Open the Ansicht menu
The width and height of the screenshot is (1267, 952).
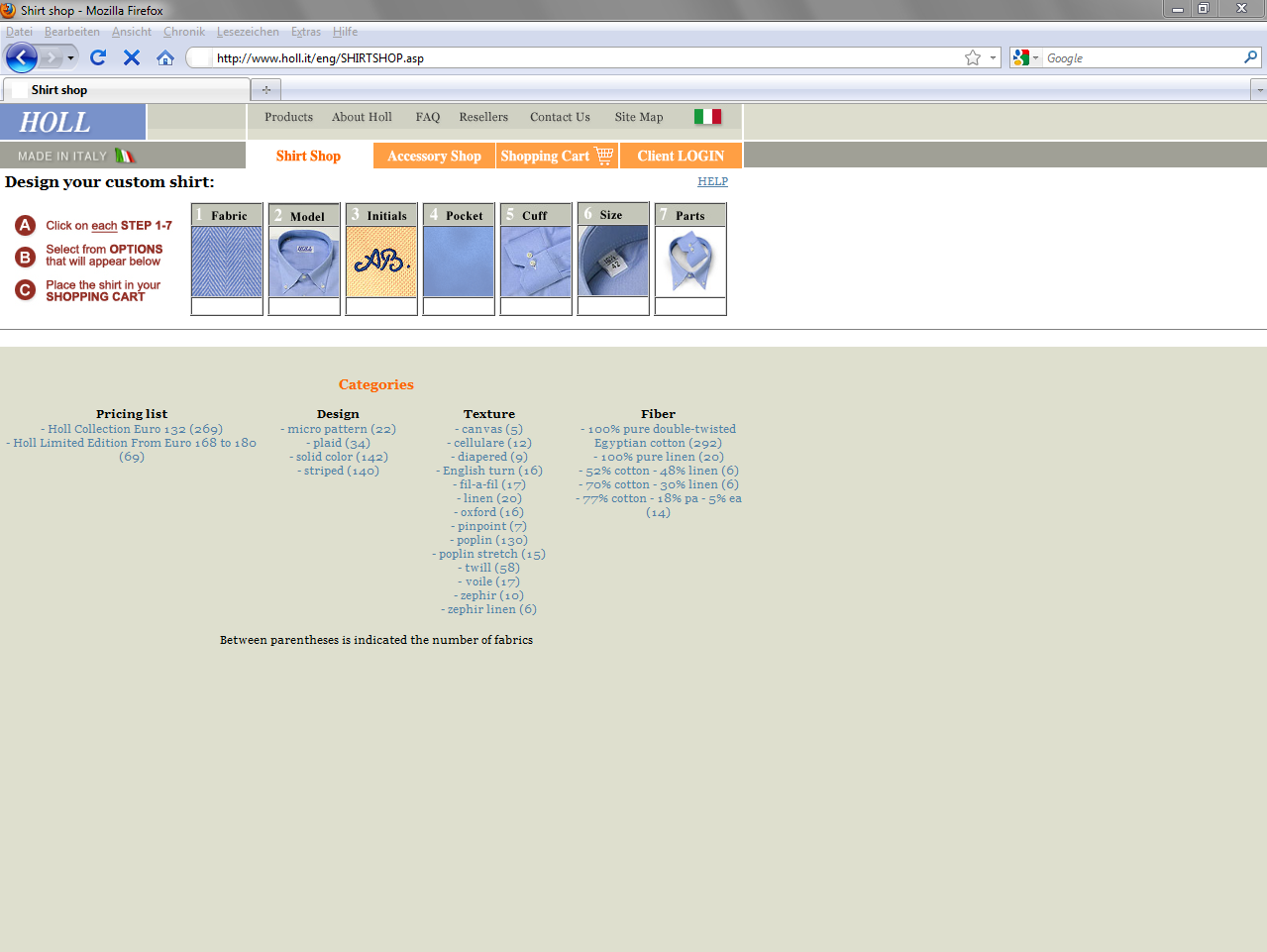pyautogui.click(x=132, y=32)
